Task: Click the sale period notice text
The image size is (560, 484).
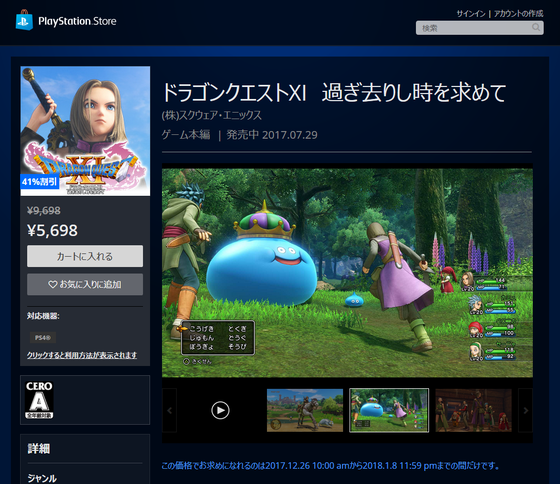Action: (x=331, y=466)
